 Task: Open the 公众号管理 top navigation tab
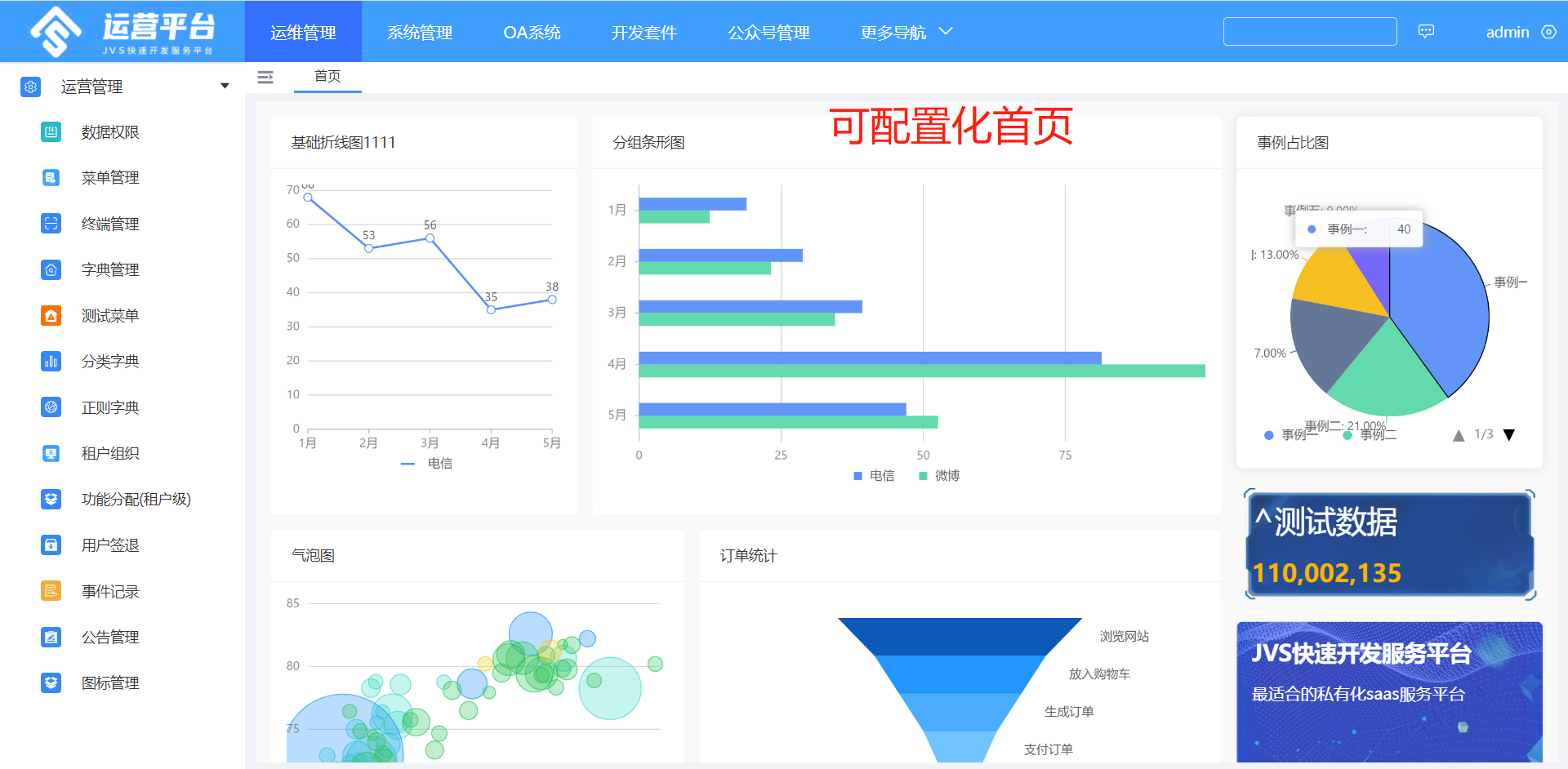click(x=768, y=32)
